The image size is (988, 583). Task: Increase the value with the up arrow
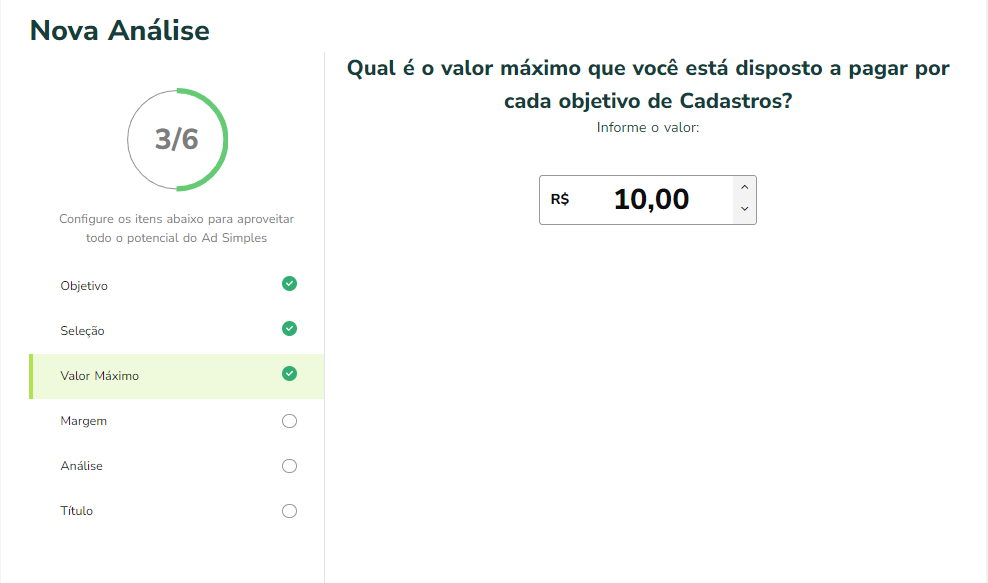pos(744,187)
